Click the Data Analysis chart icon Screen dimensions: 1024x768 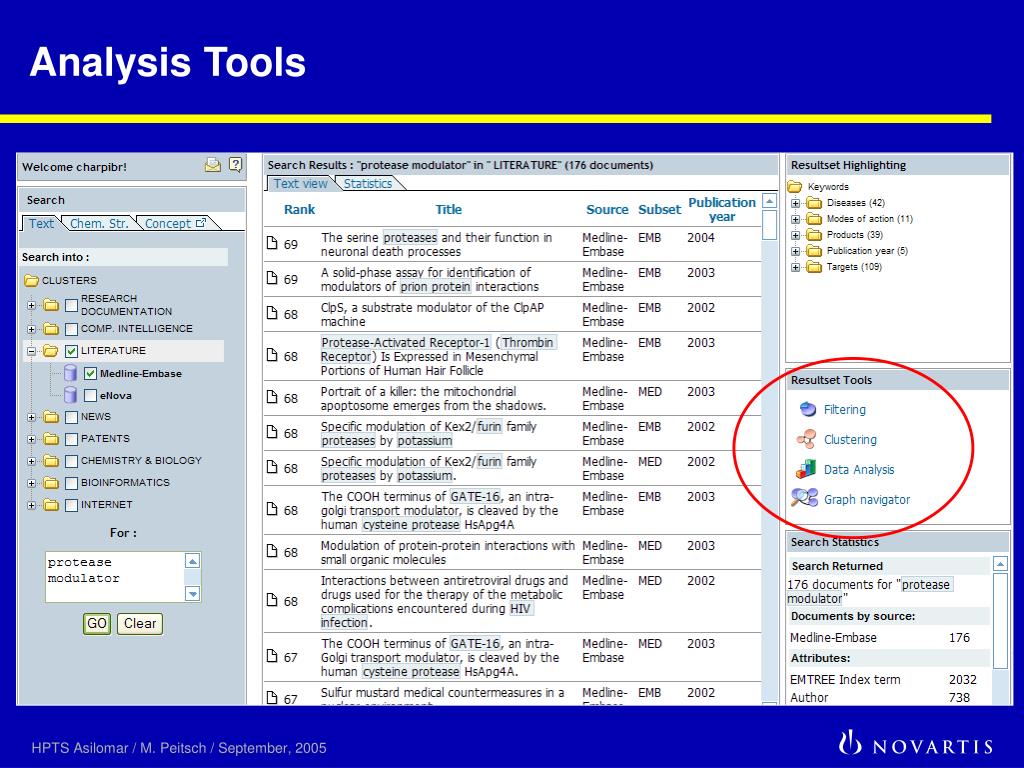[807, 469]
